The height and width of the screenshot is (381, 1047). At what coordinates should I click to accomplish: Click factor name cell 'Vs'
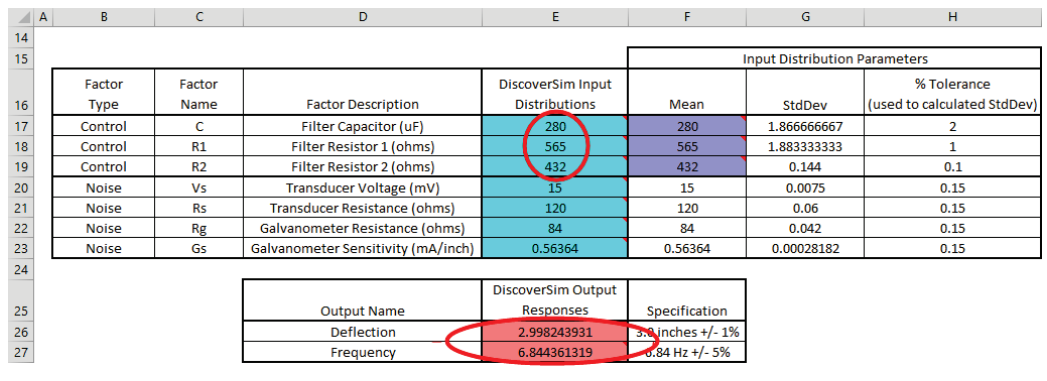(199, 187)
